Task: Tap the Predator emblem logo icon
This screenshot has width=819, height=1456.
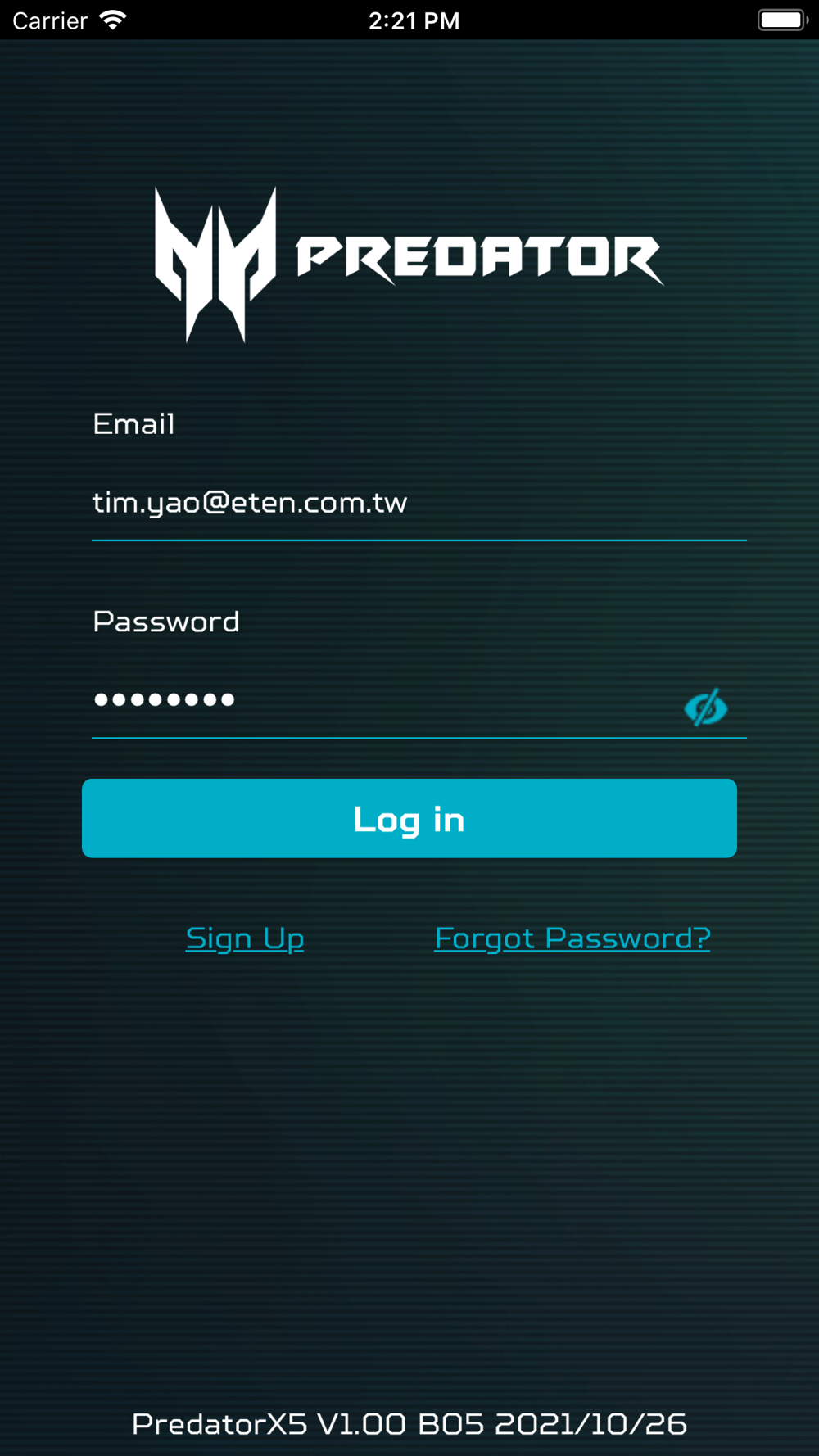Action: (x=215, y=264)
